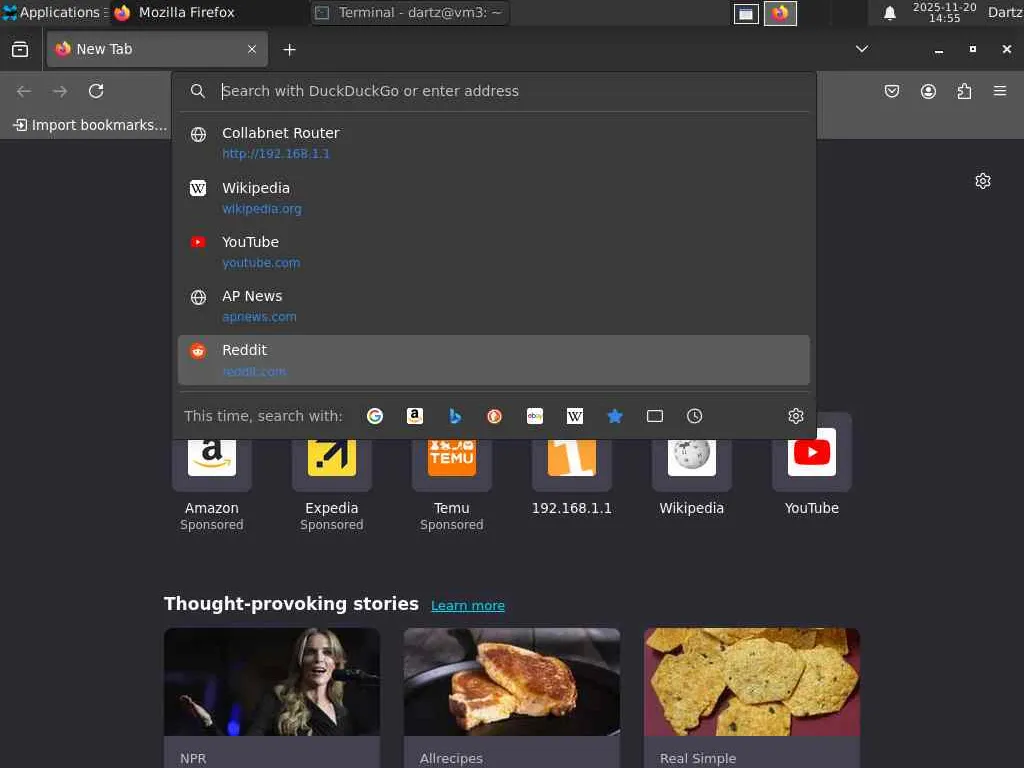Screen dimensions: 1024x768
Task: Open 192.168.1.1 shortcut tile
Action: (x=572, y=467)
